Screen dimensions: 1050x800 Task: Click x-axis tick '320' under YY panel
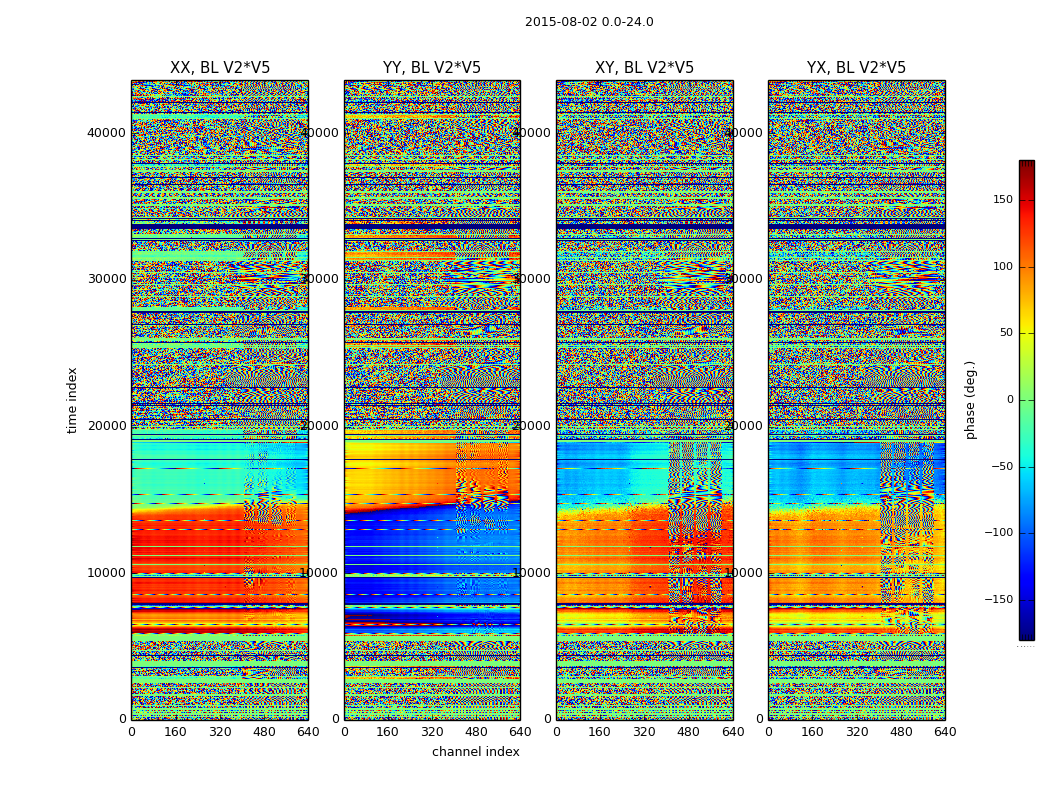432,732
